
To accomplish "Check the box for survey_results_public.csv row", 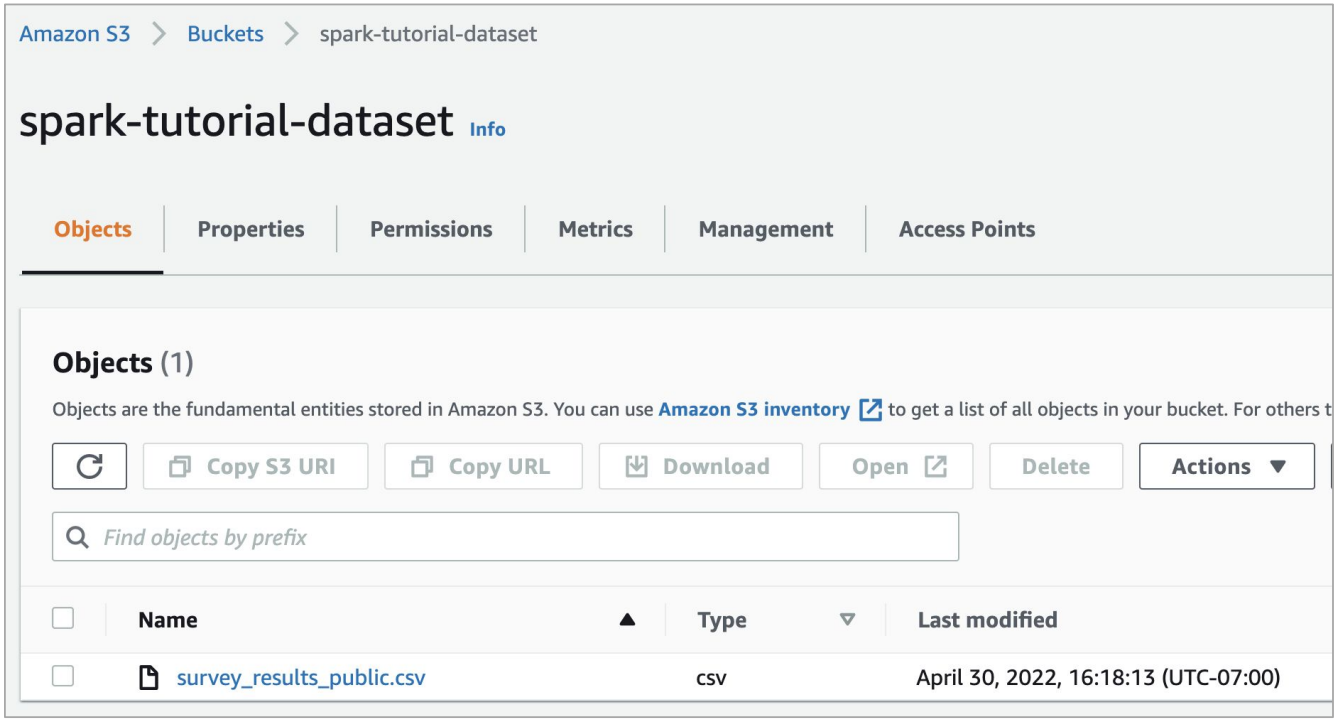I will point(63,677).
